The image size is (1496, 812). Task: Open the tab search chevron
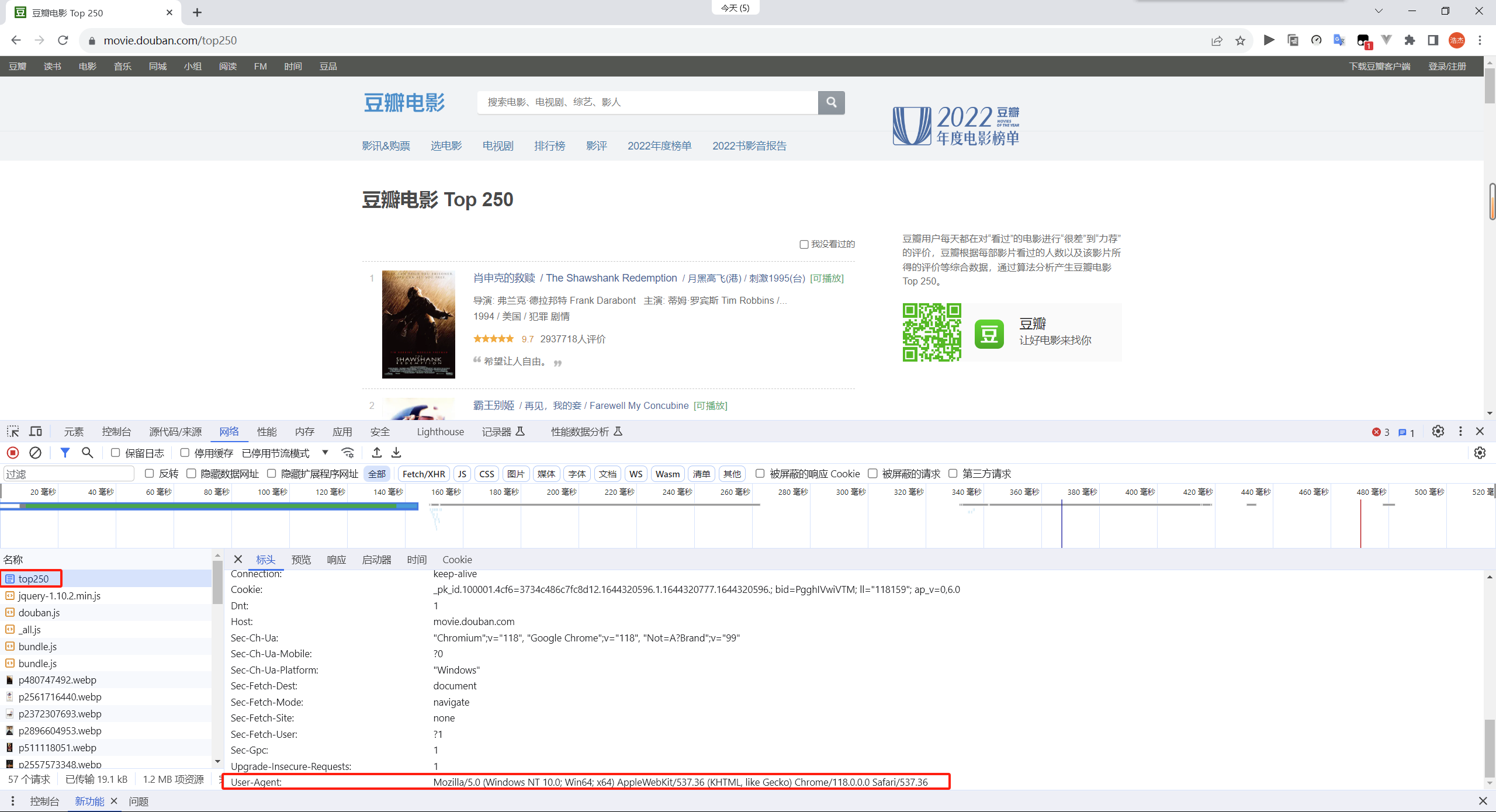point(1379,11)
